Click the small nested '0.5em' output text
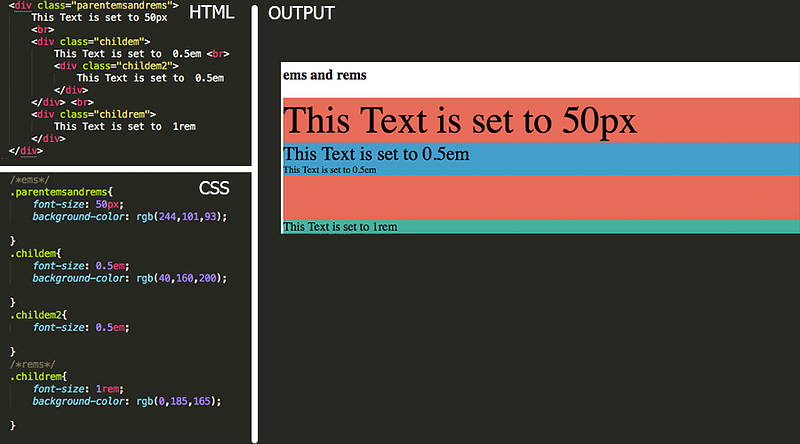 tap(330, 170)
